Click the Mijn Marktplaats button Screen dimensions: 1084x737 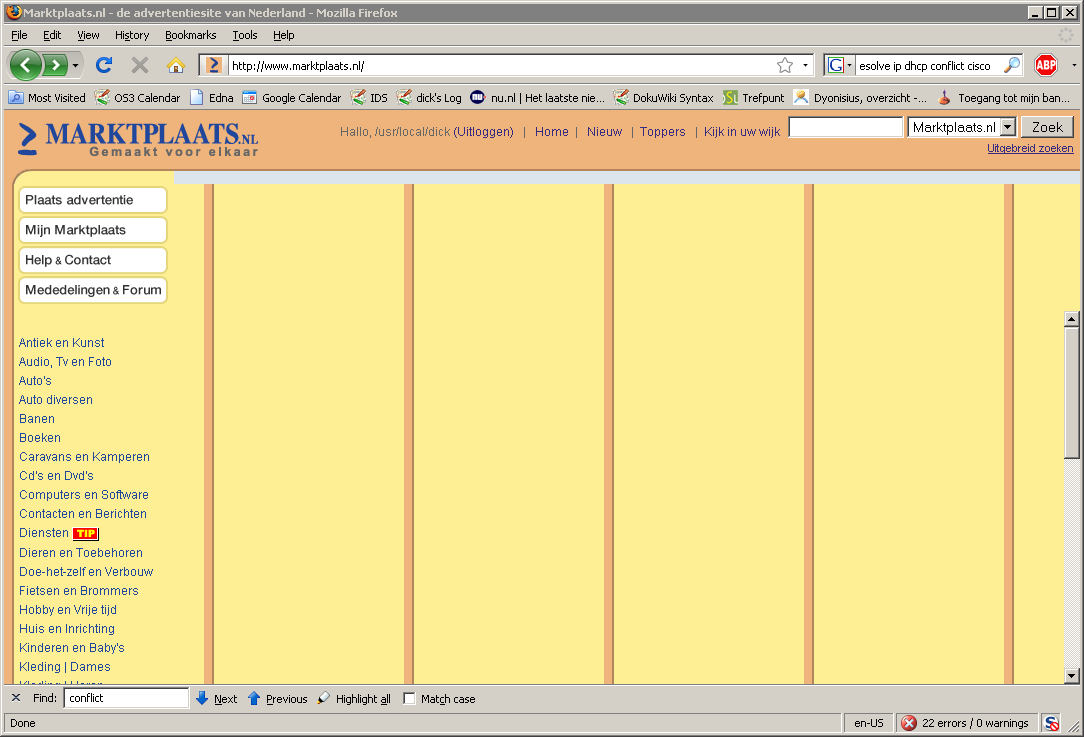coord(93,230)
